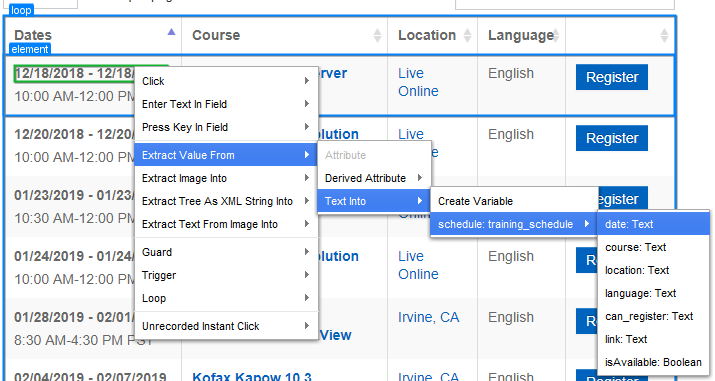Click the arrow beside schedule: training_schedule
The image size is (715, 381).
(587, 224)
